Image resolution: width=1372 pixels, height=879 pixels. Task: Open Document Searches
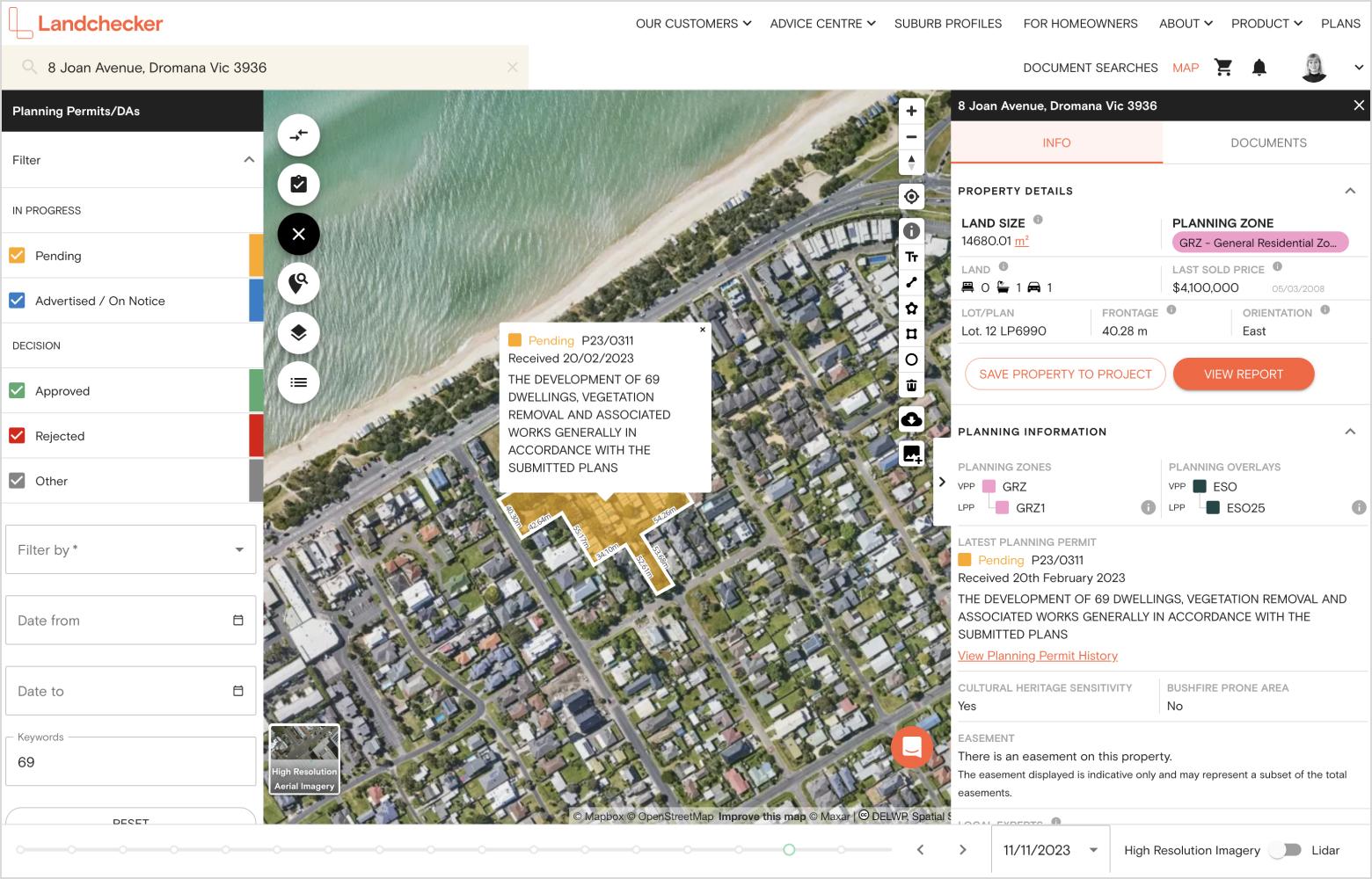click(1091, 68)
